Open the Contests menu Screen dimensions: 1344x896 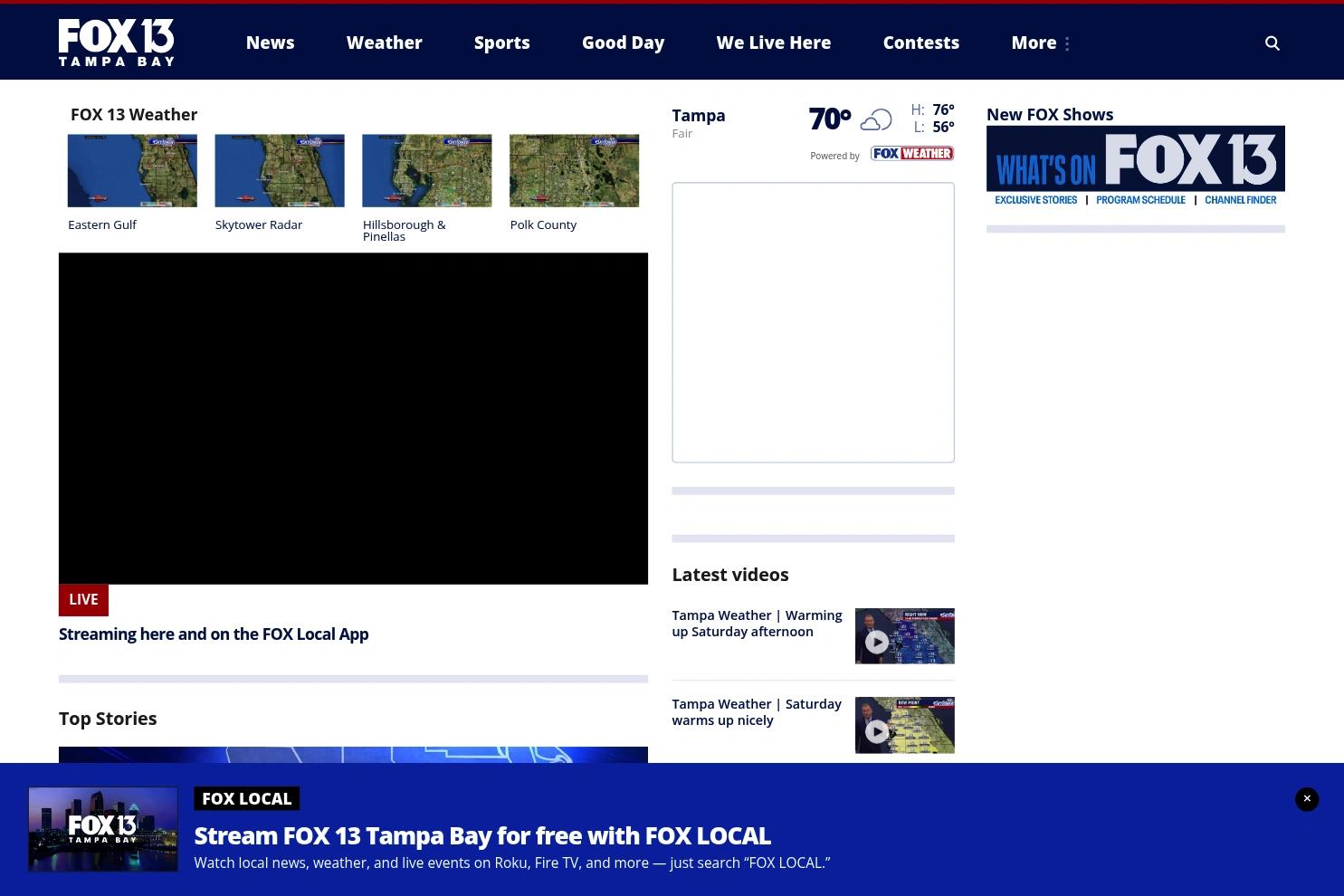[920, 43]
